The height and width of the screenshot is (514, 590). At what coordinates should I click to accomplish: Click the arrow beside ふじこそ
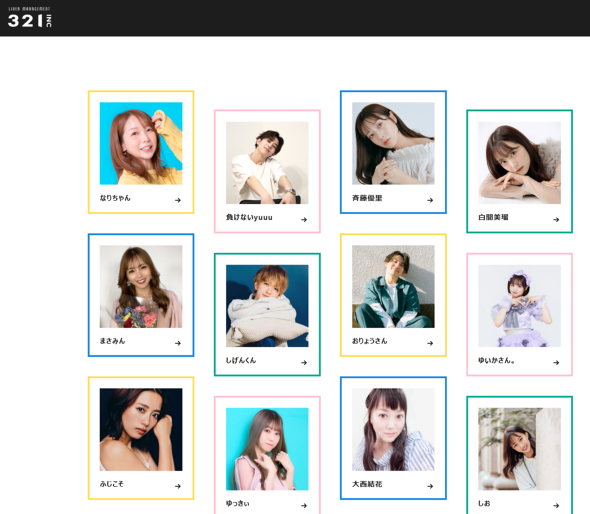[x=178, y=486]
